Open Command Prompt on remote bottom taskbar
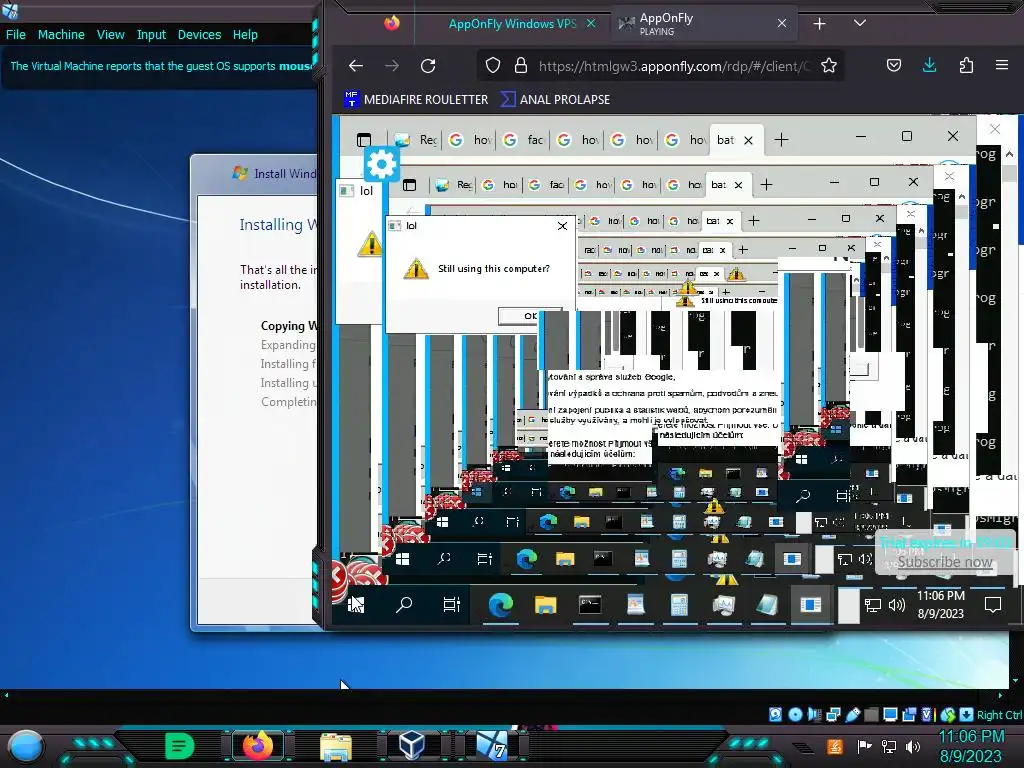The height and width of the screenshot is (768, 1024). pos(590,605)
